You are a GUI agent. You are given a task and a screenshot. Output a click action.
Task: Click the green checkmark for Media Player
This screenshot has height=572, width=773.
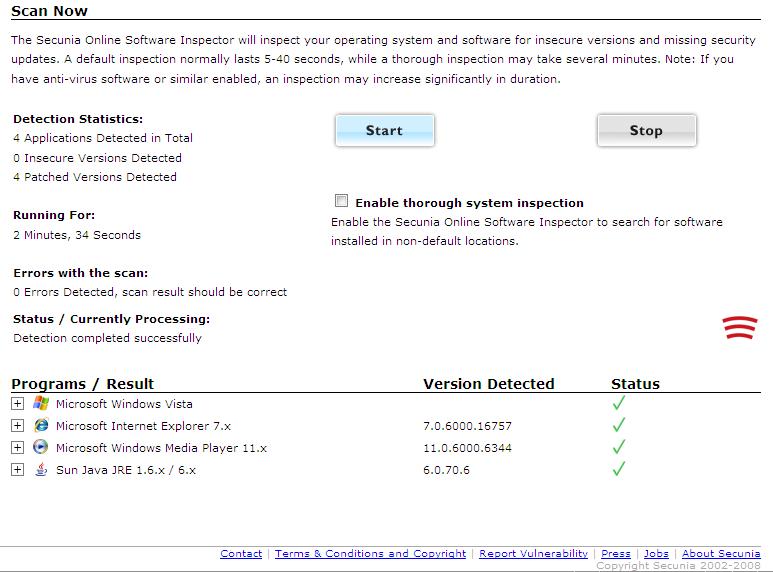pyautogui.click(x=619, y=446)
